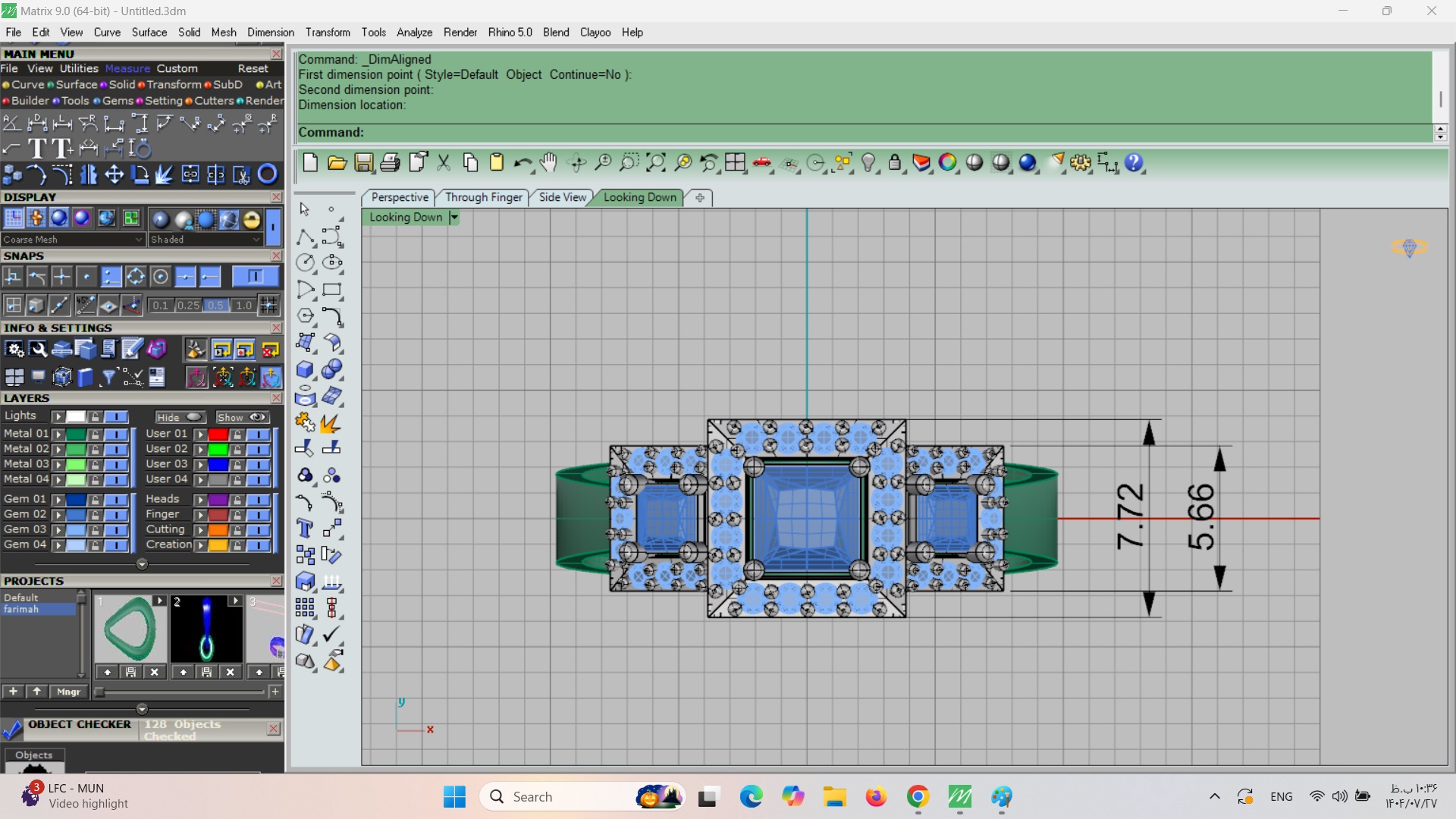
Task: Select the Text tool in left toolbar
Action: tap(305, 529)
